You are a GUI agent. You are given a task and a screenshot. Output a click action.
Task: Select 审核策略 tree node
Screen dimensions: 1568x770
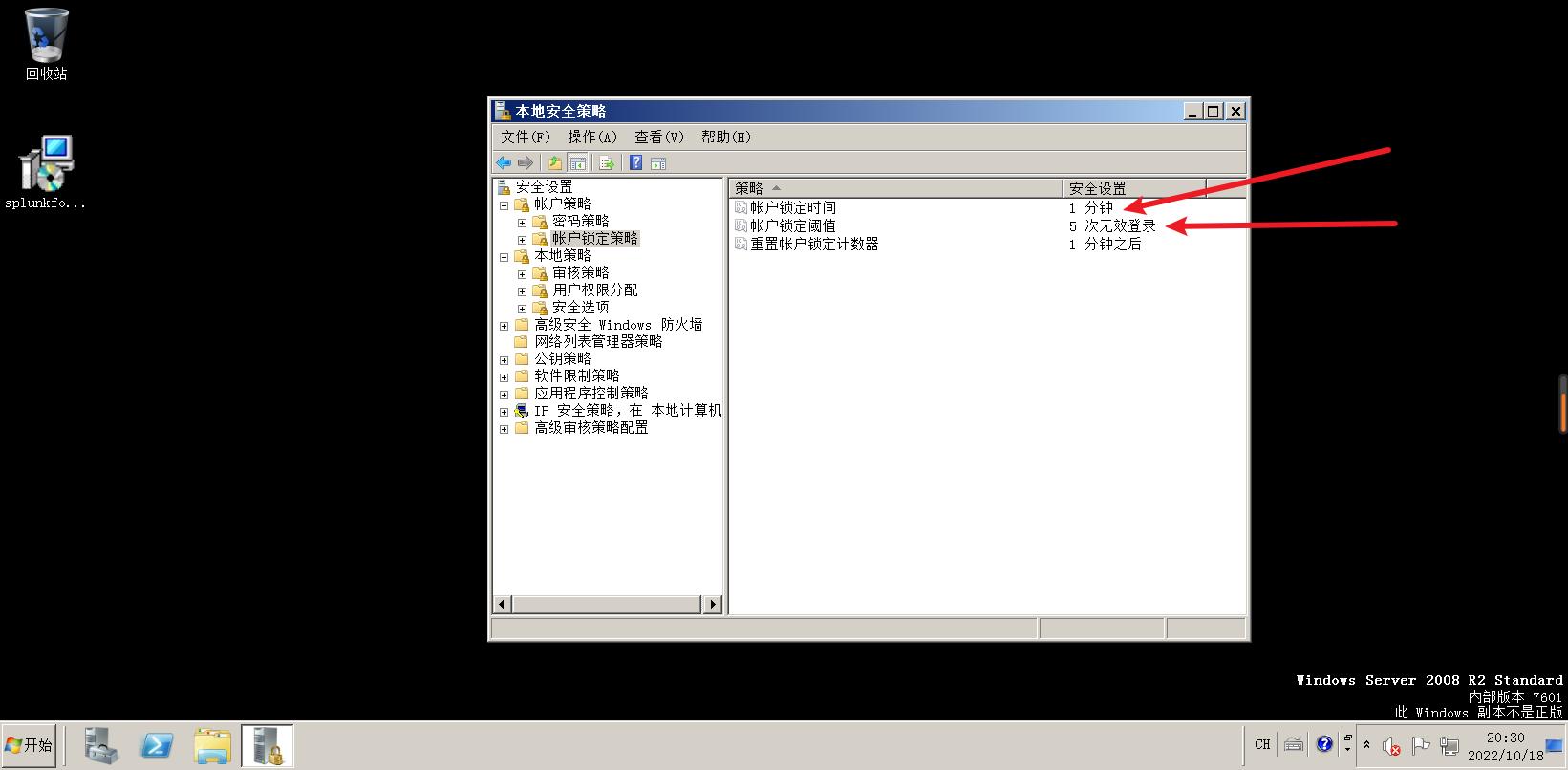(580, 272)
